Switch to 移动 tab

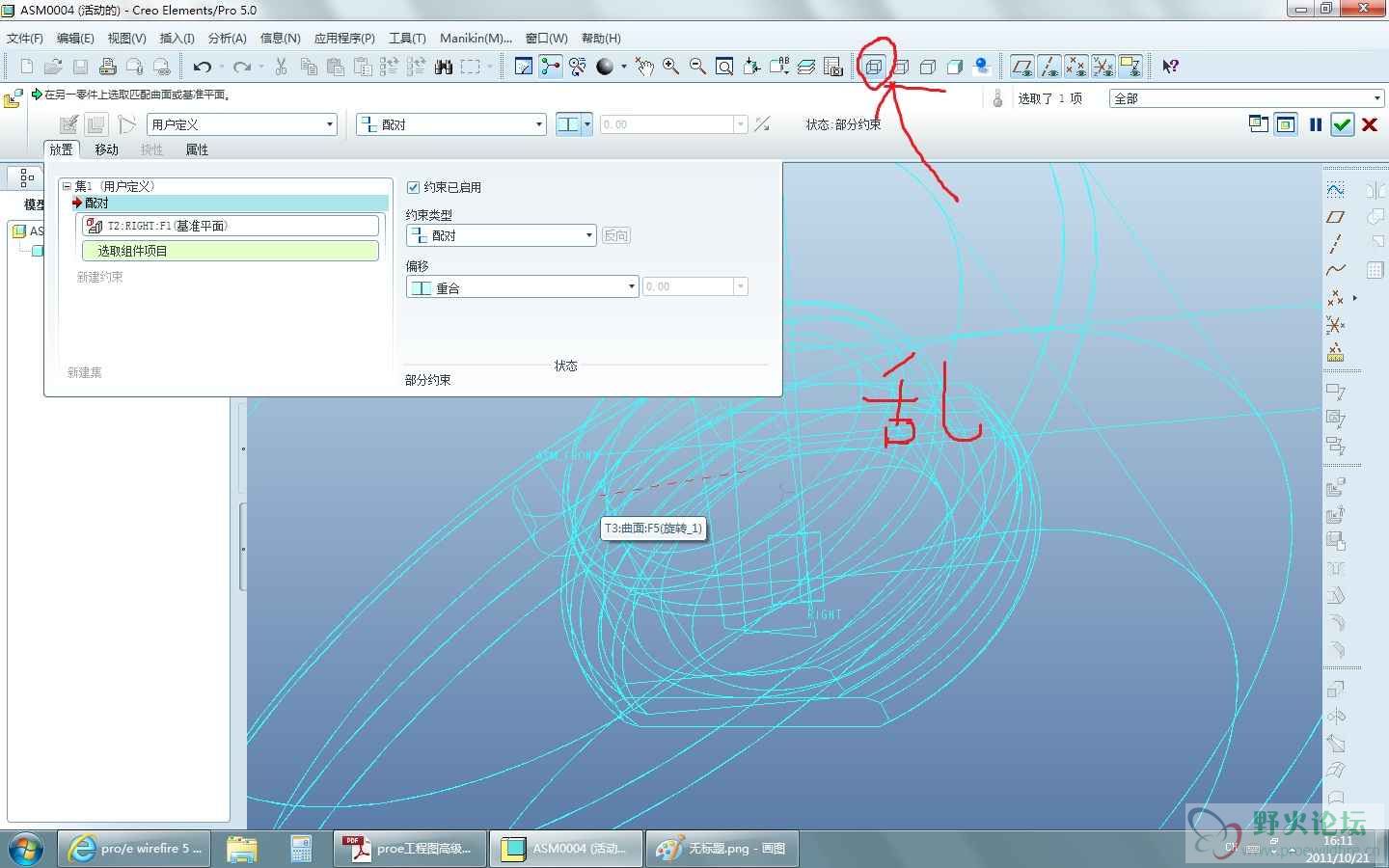(x=106, y=149)
